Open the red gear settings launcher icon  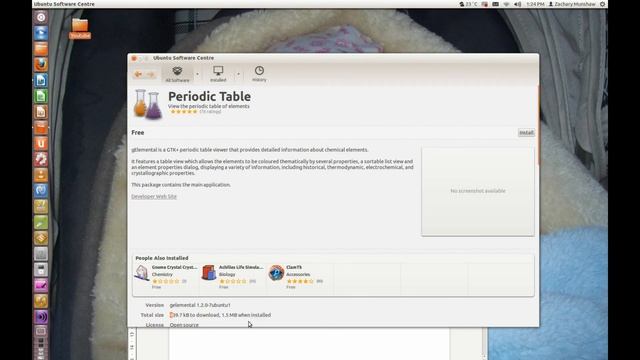(x=41, y=159)
